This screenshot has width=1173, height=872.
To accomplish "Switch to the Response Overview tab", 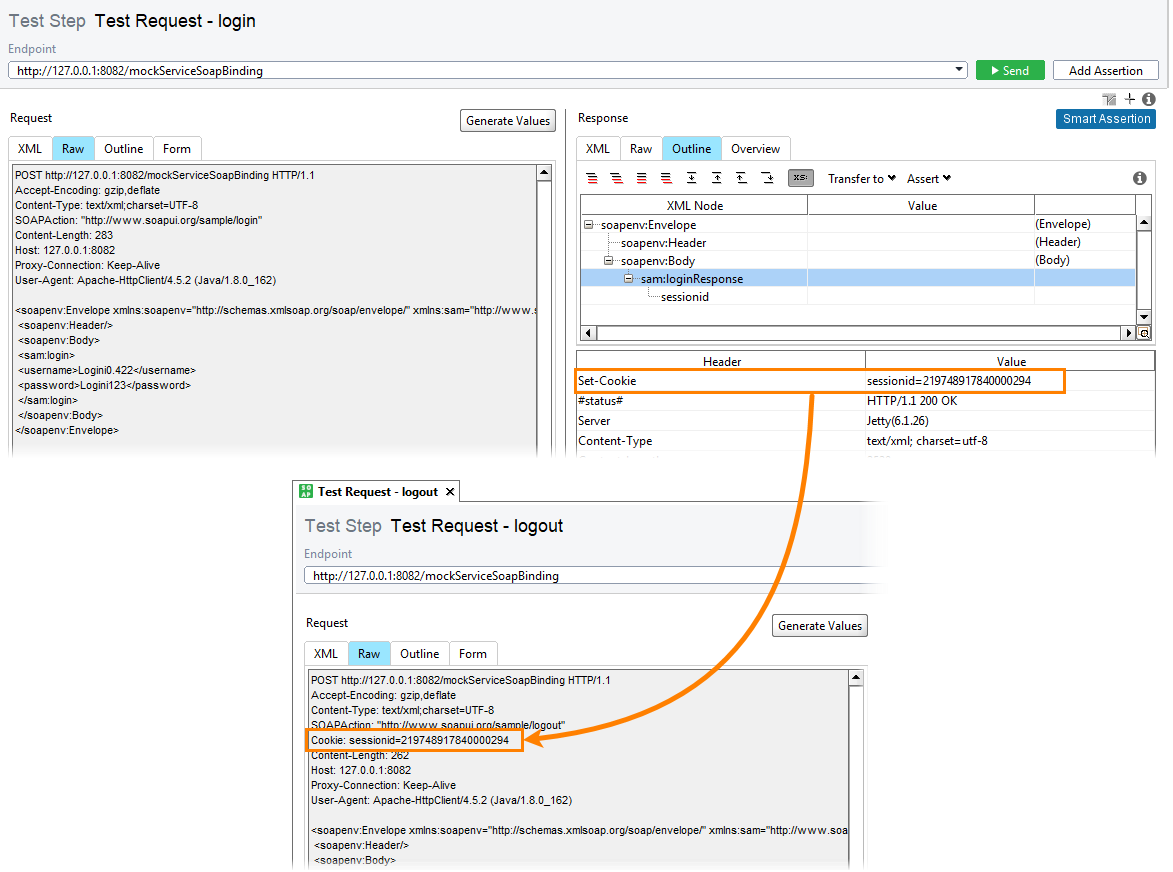I will [x=755, y=148].
